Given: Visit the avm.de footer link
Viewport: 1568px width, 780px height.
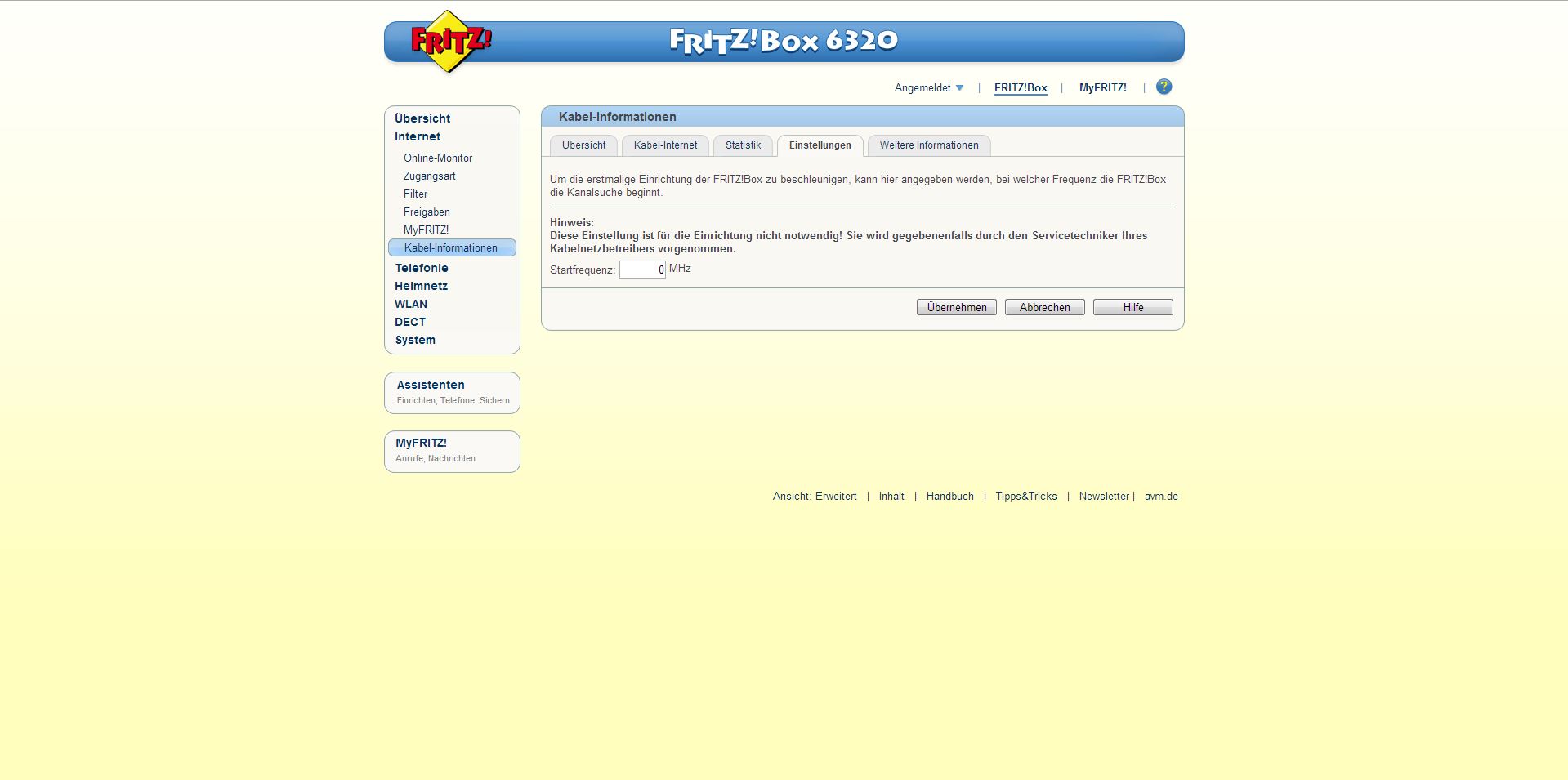Looking at the screenshot, I should [1161, 497].
